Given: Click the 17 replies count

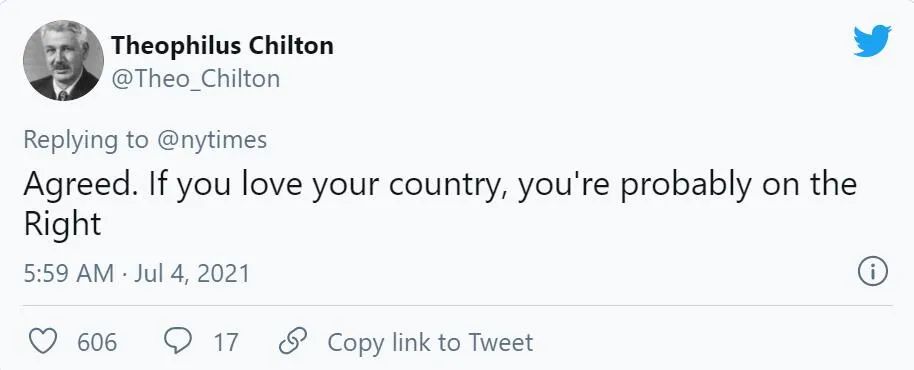Looking at the screenshot, I should (x=226, y=342).
